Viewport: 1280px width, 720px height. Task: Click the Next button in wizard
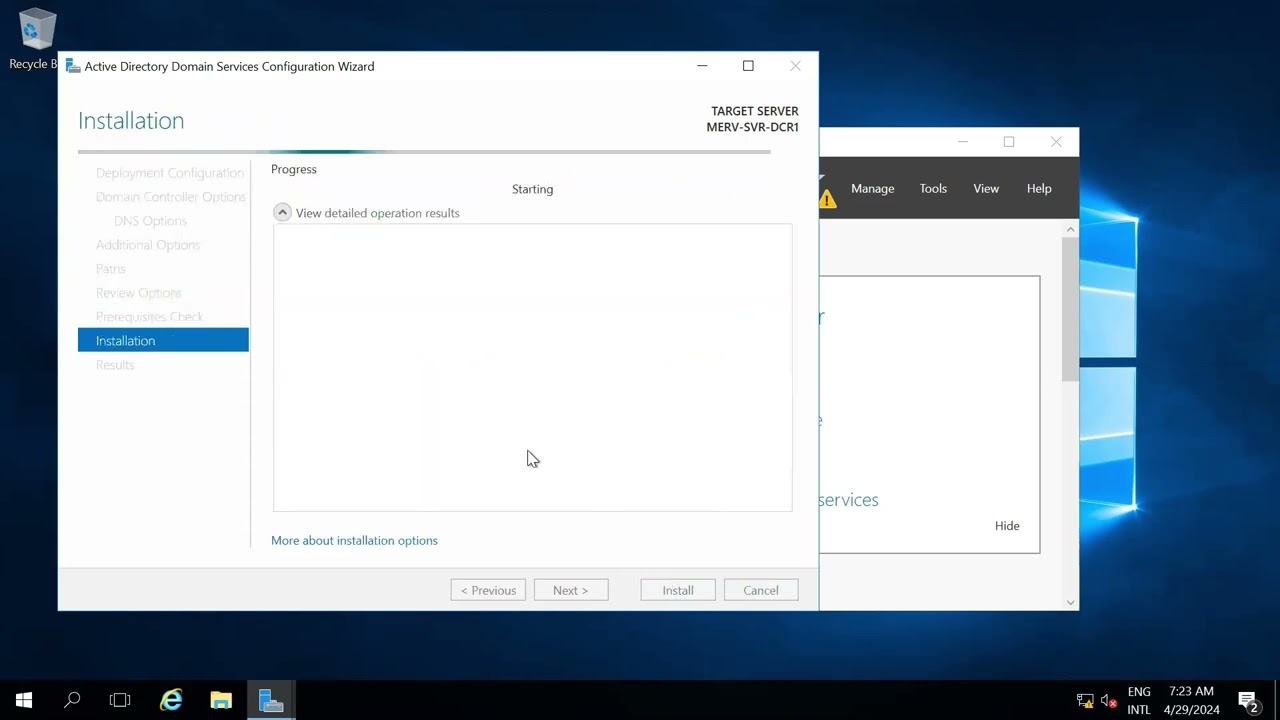[570, 590]
